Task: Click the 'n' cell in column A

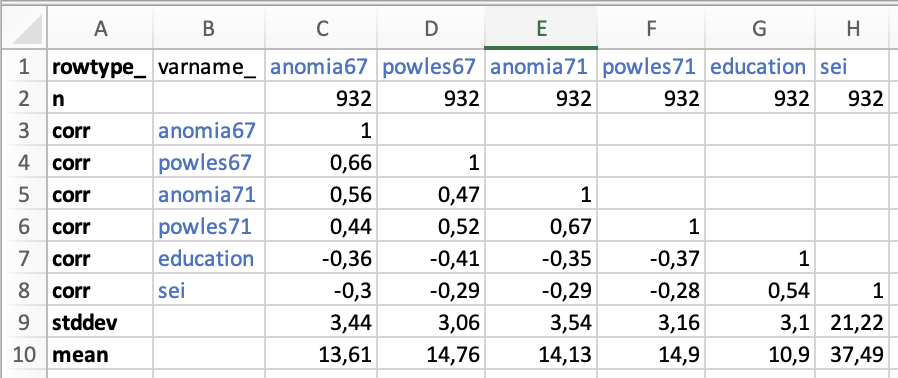Action: (100, 99)
